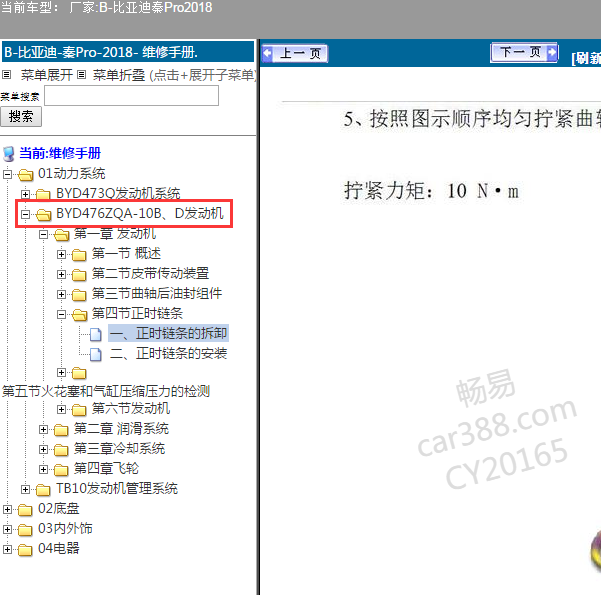Select the 第二节皮带传动装置 tree label
This screenshot has width=601, height=595.
150,273
